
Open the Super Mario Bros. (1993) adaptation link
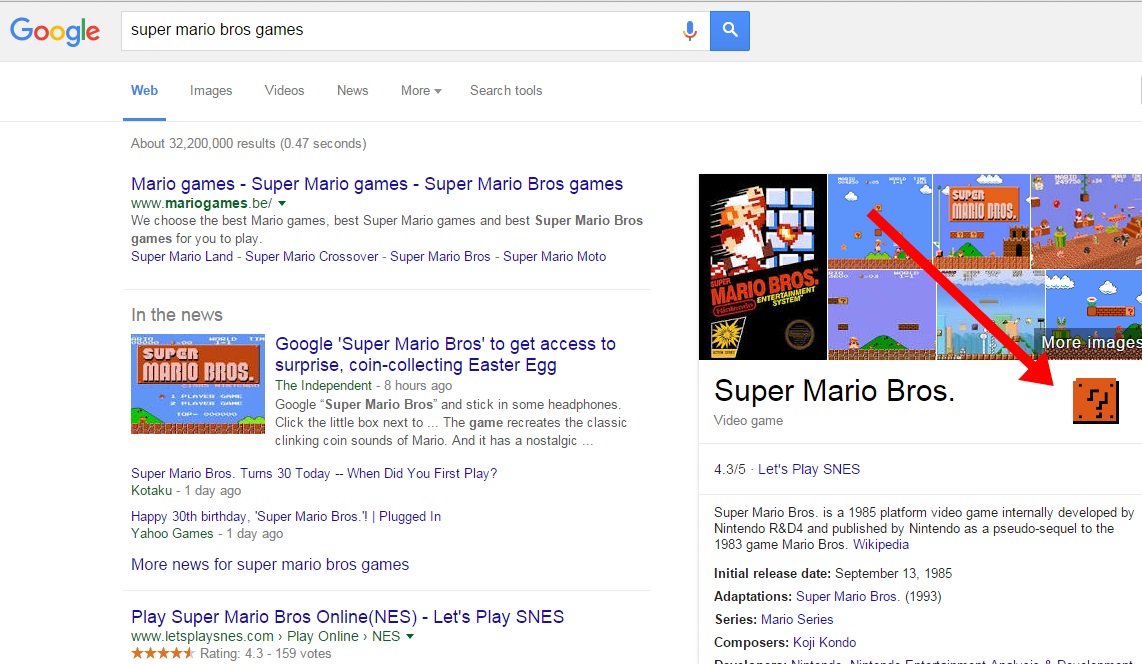point(848,596)
